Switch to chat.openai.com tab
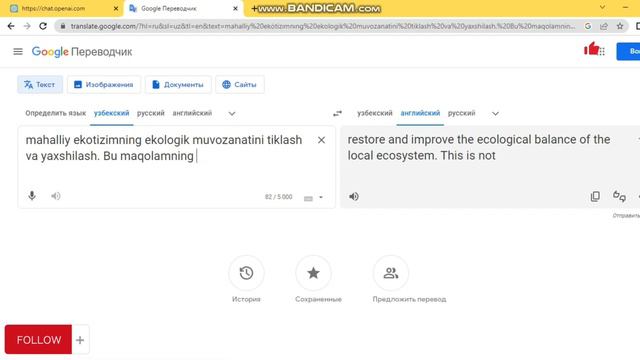Image resolution: width=640 pixels, height=360 pixels. (60, 9)
